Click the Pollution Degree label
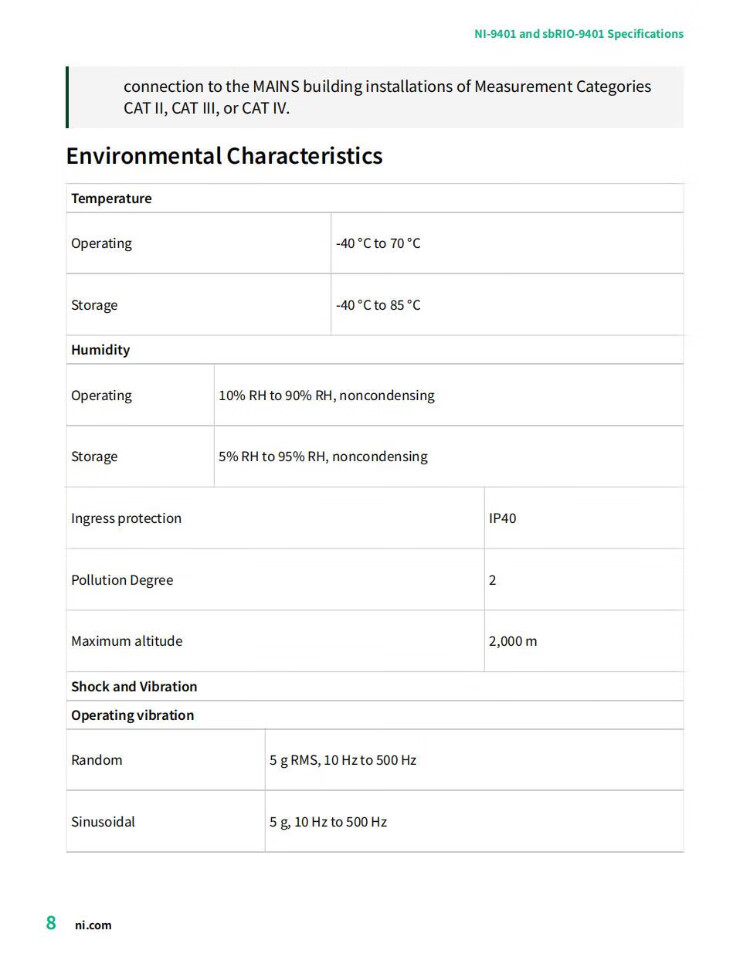This screenshot has height=970, width=750. (x=122, y=581)
